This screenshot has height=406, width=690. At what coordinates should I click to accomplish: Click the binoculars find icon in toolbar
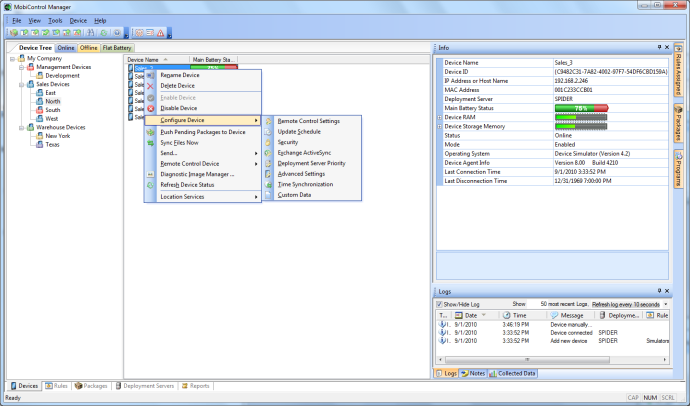tap(90, 33)
